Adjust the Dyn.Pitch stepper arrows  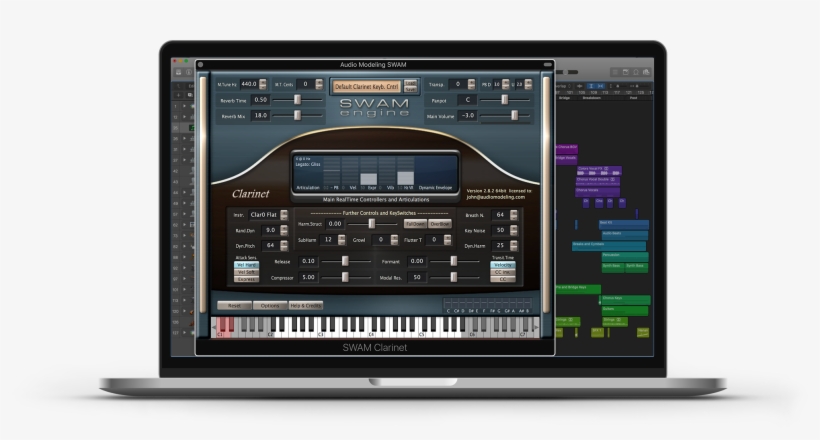(284, 245)
